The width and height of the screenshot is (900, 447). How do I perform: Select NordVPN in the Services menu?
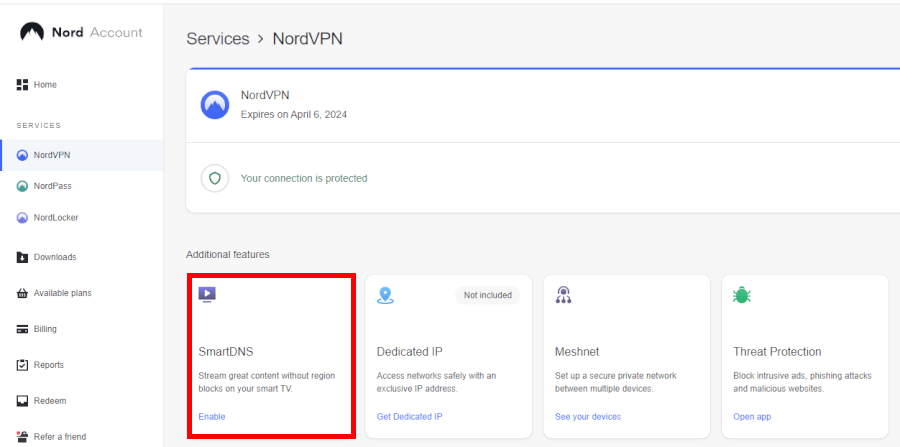pos(82,155)
